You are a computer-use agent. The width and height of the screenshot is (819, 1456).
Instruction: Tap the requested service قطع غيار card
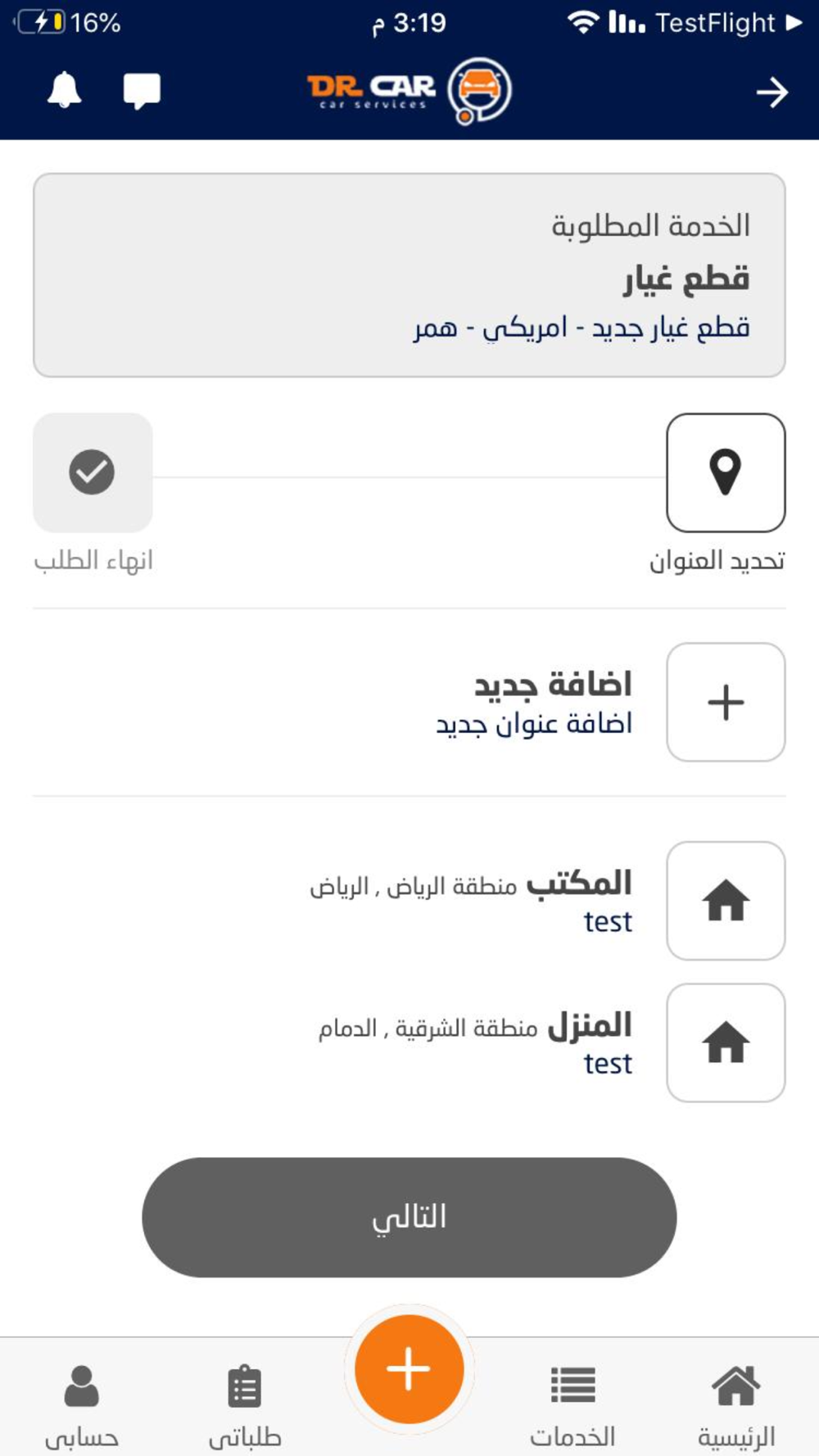click(x=409, y=275)
